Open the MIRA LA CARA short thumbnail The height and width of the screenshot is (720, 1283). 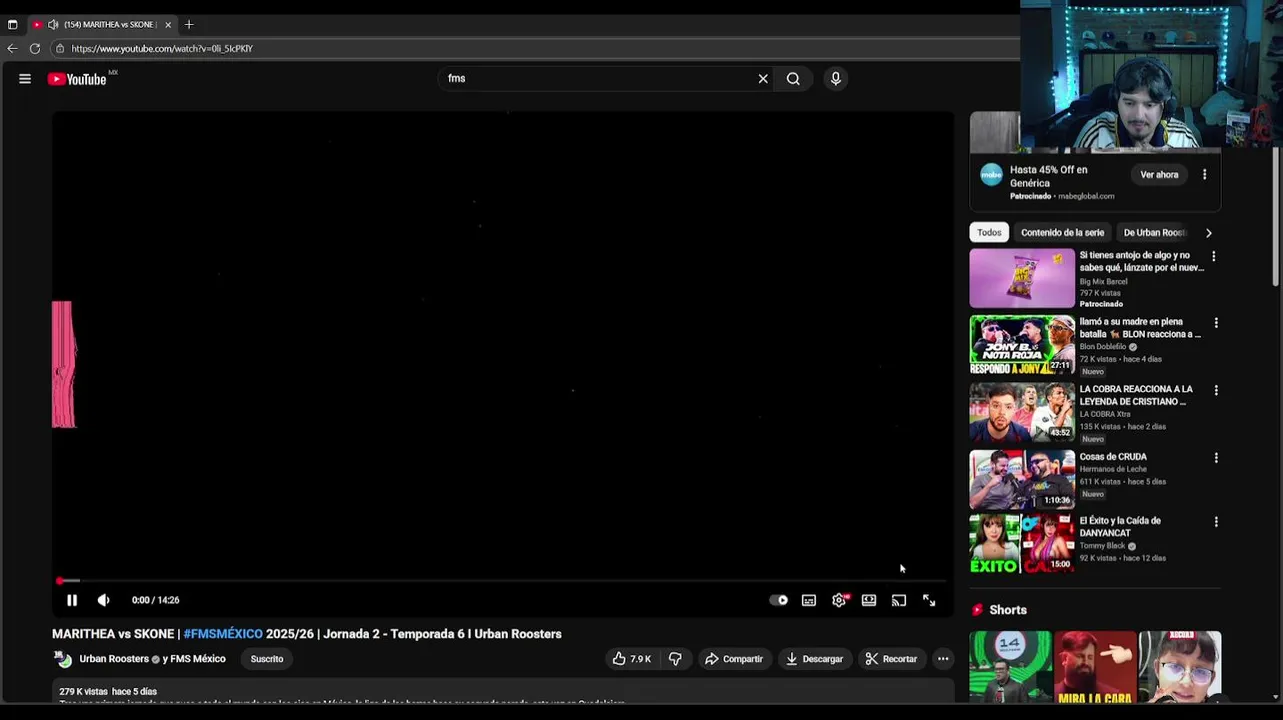(x=1095, y=666)
